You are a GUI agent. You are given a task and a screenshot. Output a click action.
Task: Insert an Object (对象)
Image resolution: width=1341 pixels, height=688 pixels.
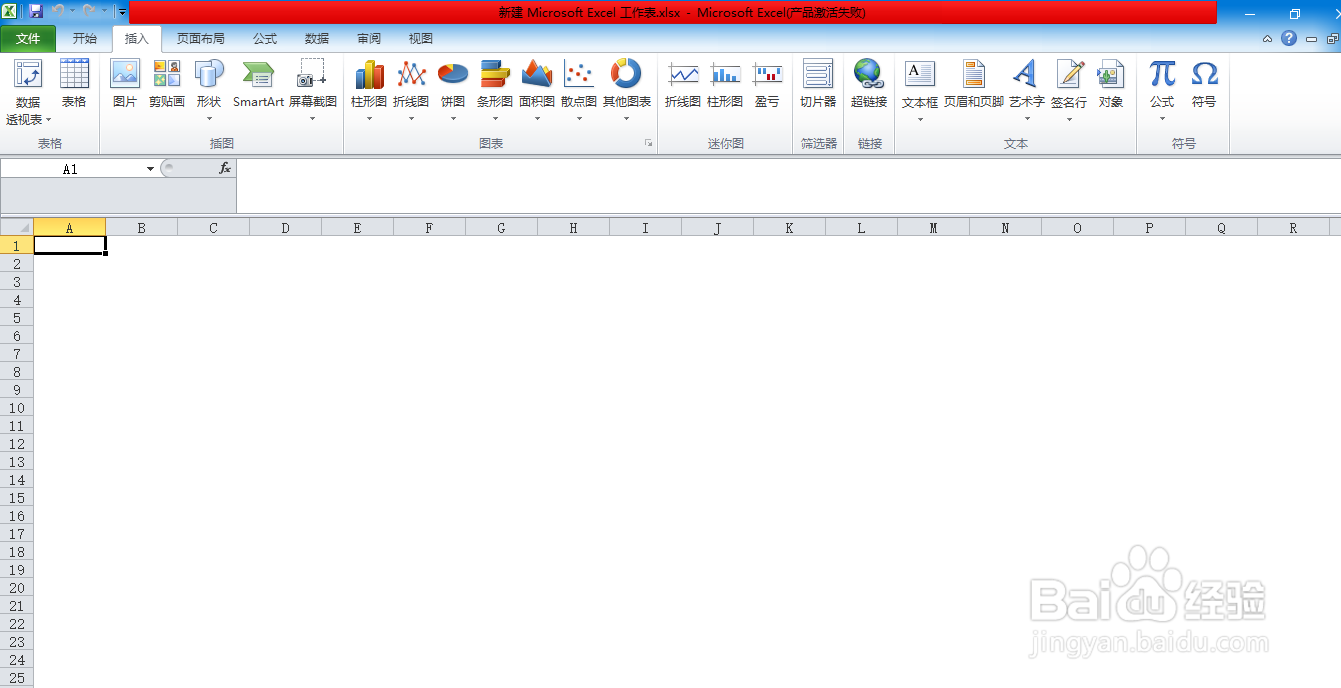(x=1111, y=84)
